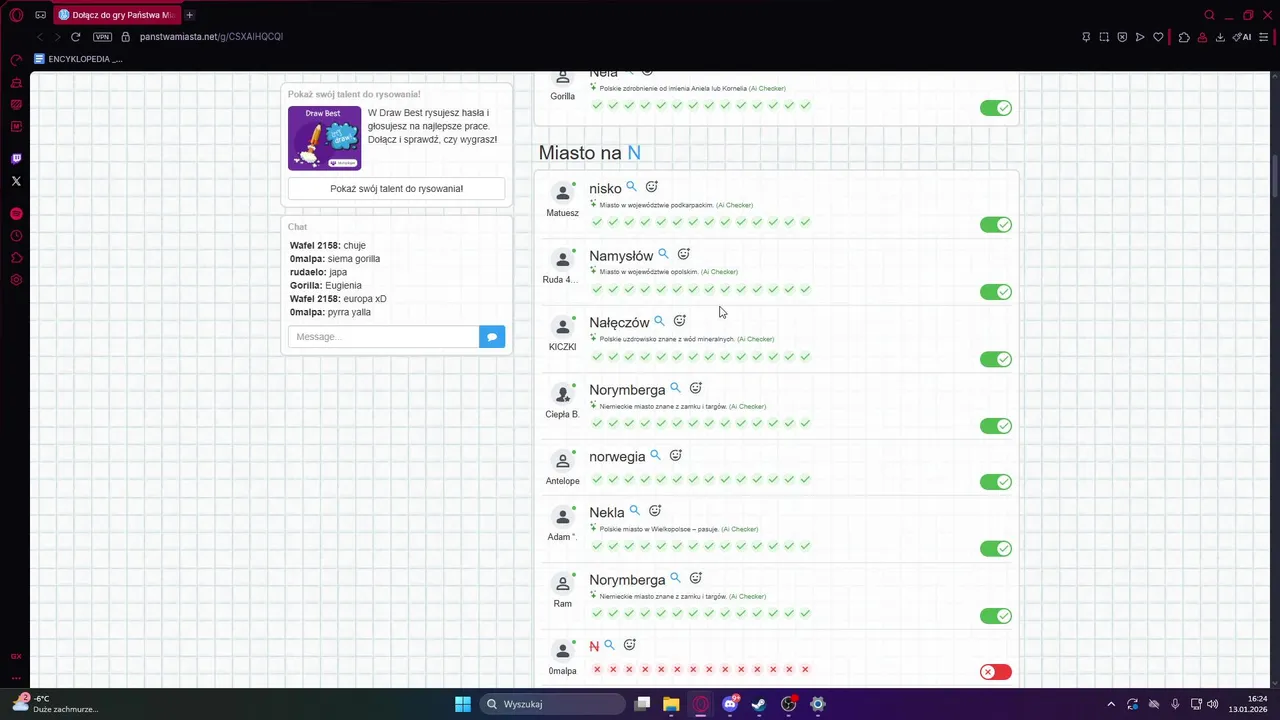1280x720 pixels.
Task: Toggle approval switch for Ciepła B.'s Norymberga
Action: 996,426
